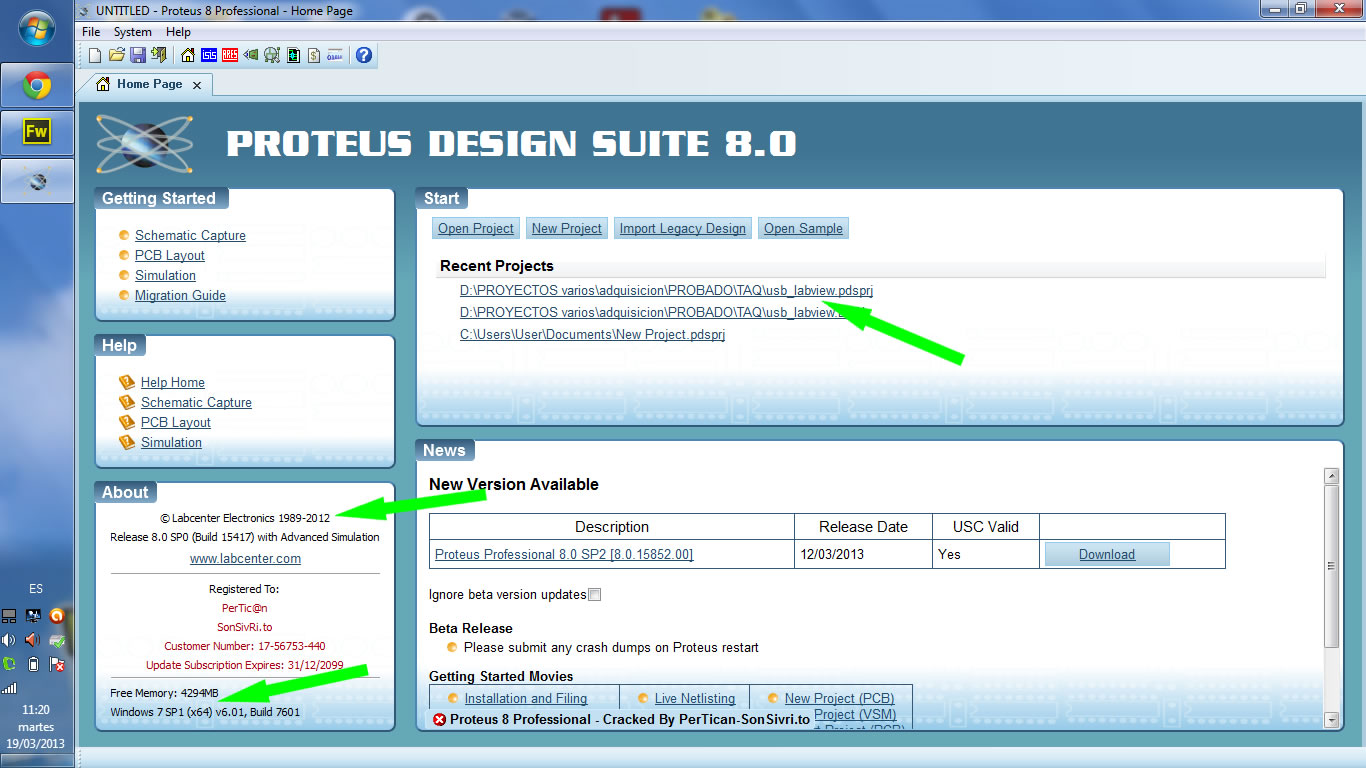The image size is (1366, 768).
Task: Click the ES language indicator in tray
Action: (36, 589)
